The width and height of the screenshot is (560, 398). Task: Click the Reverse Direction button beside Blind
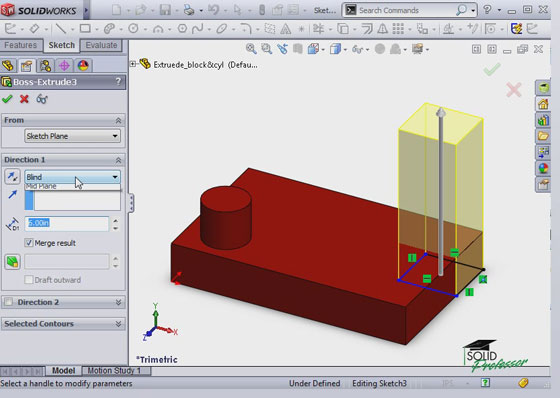tap(12, 176)
